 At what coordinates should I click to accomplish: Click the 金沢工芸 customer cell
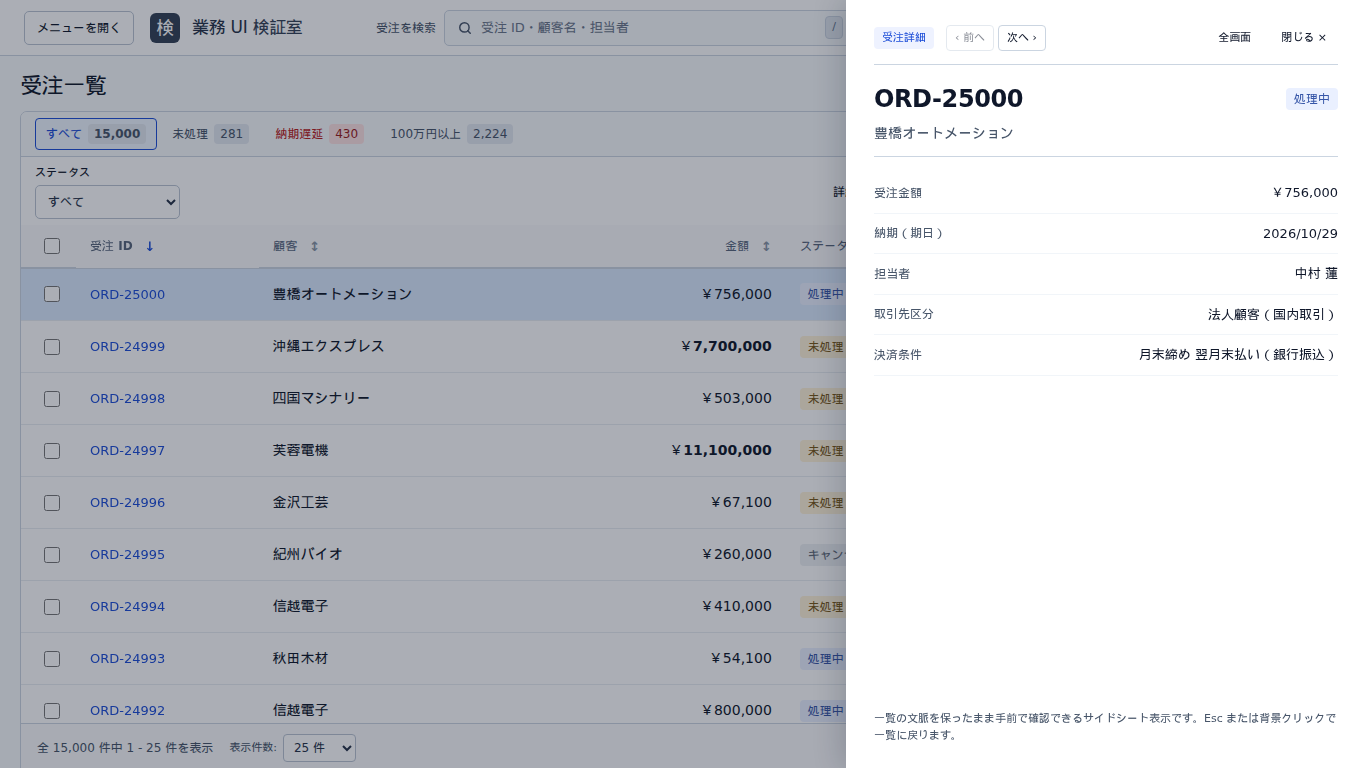click(300, 503)
